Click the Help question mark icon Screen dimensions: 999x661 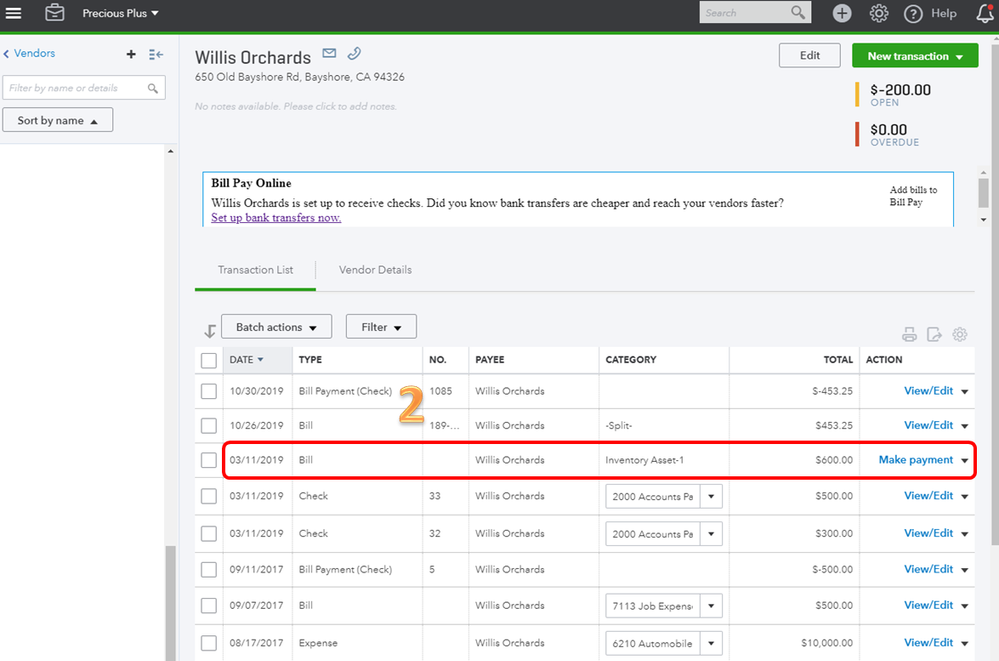[913, 13]
